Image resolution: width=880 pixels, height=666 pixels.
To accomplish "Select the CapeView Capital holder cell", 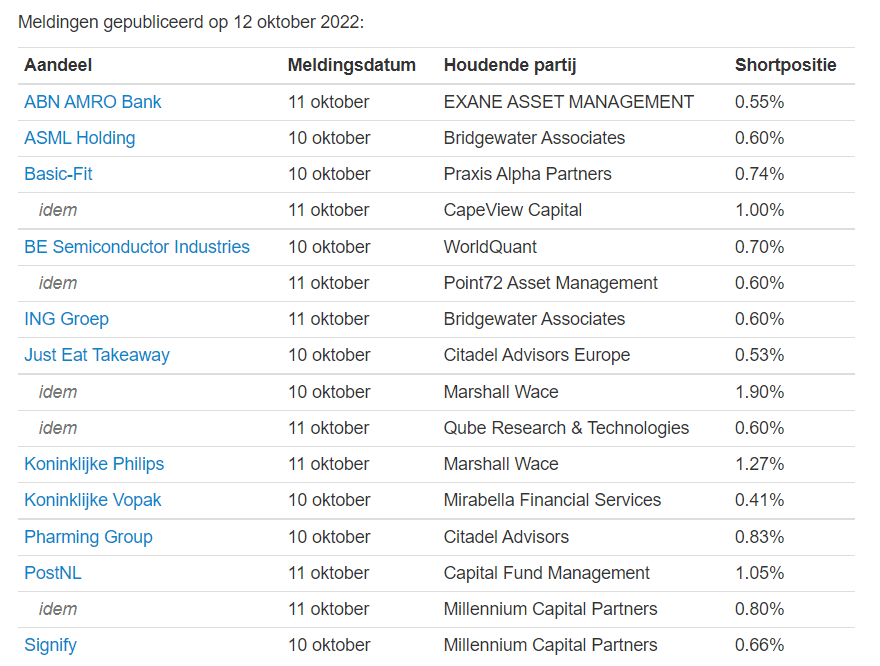I will click(512, 210).
